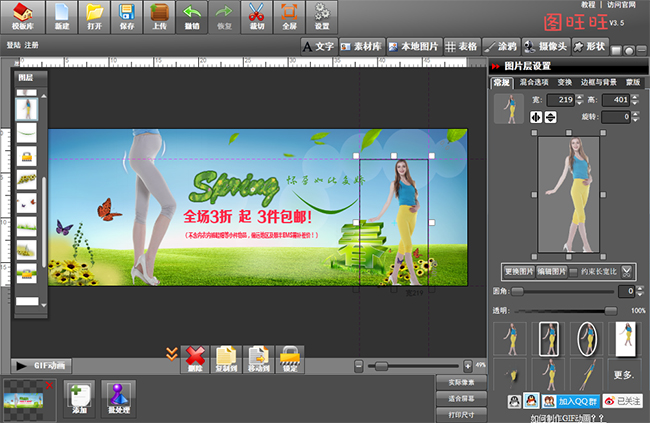
Task: Click the scissors icon beside 约束长宽比
Action: click(626, 272)
